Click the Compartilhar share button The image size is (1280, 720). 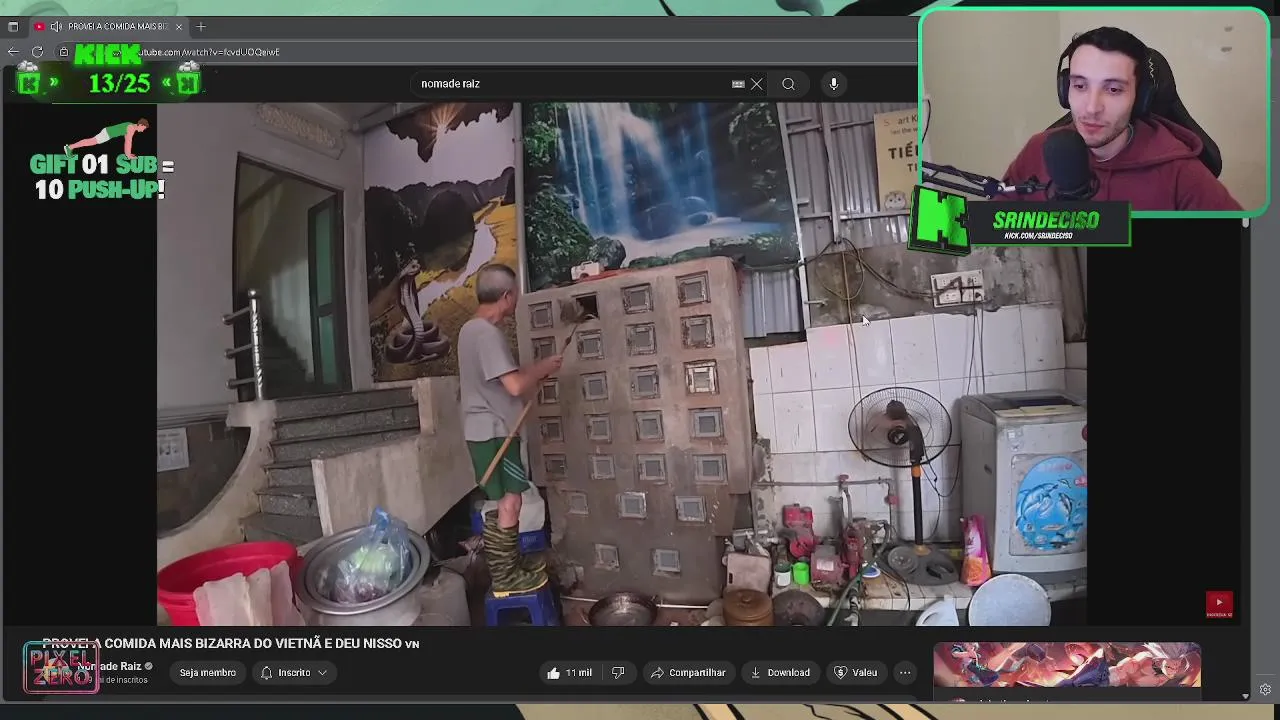point(688,673)
